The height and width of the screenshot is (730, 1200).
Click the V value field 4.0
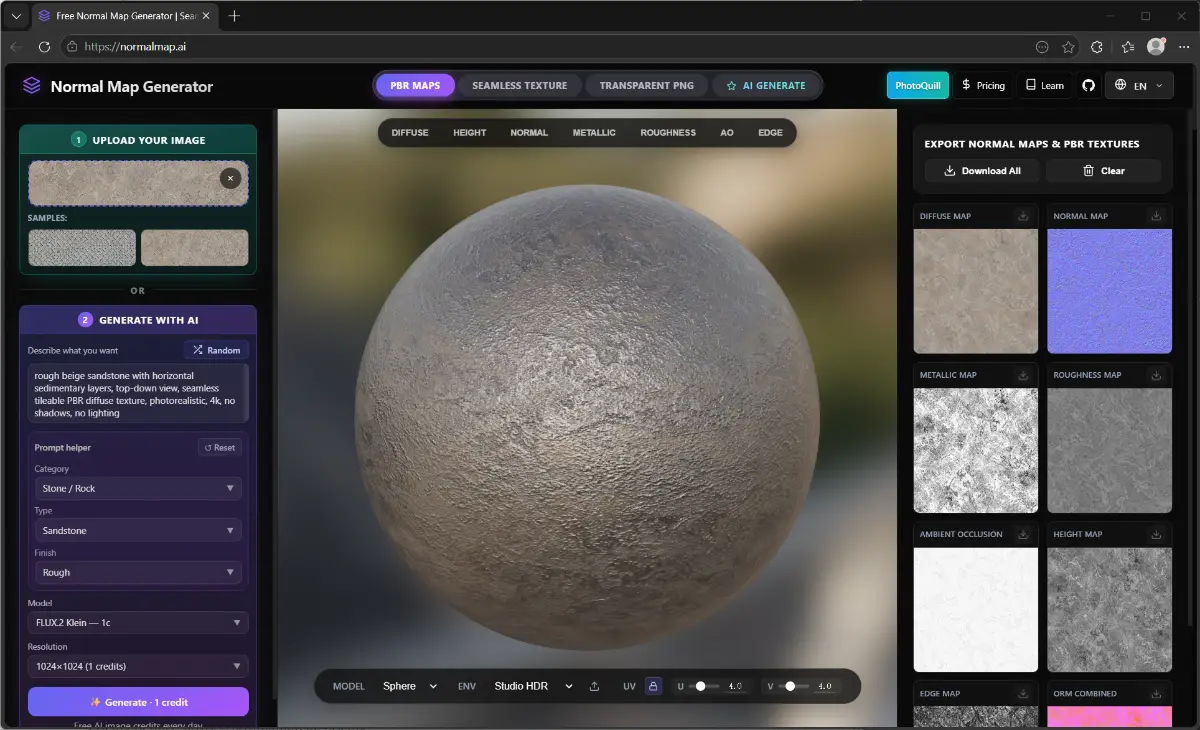click(x=825, y=686)
